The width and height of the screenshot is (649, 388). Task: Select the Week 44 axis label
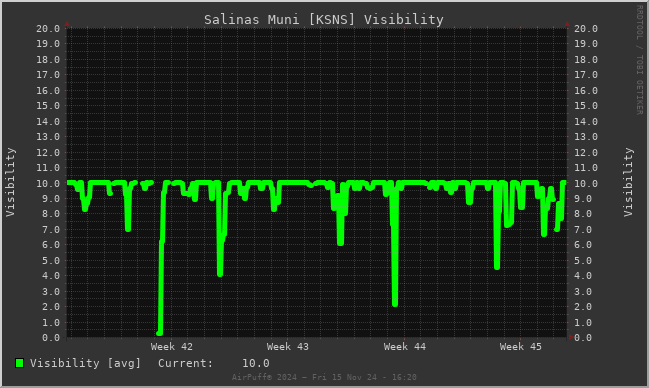tap(404, 347)
